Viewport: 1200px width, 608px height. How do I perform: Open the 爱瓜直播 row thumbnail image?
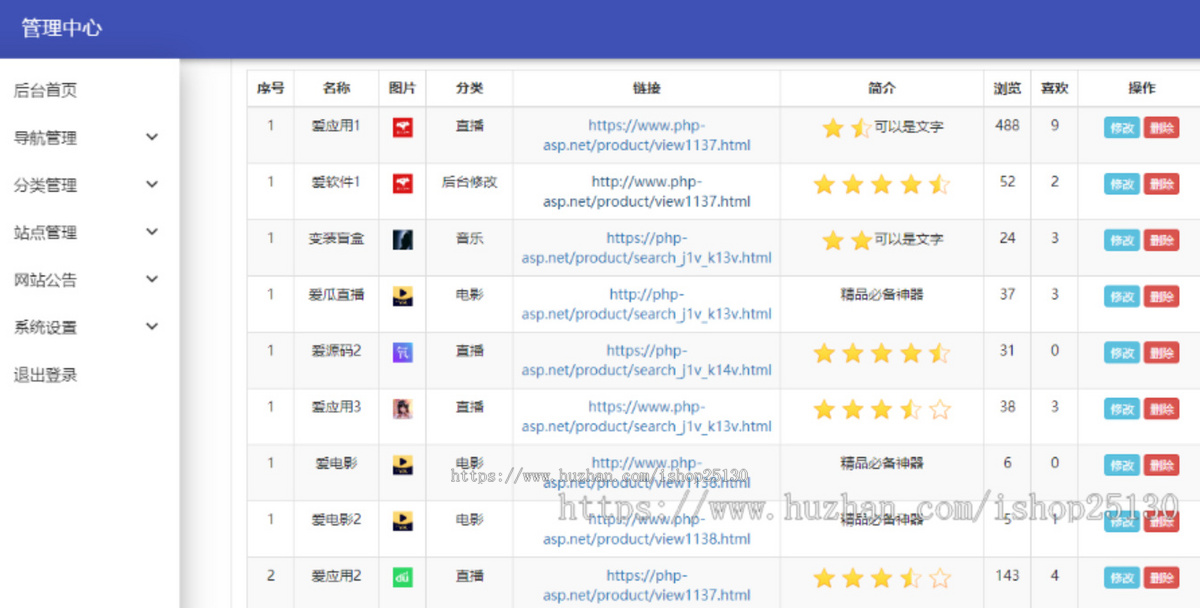(403, 296)
